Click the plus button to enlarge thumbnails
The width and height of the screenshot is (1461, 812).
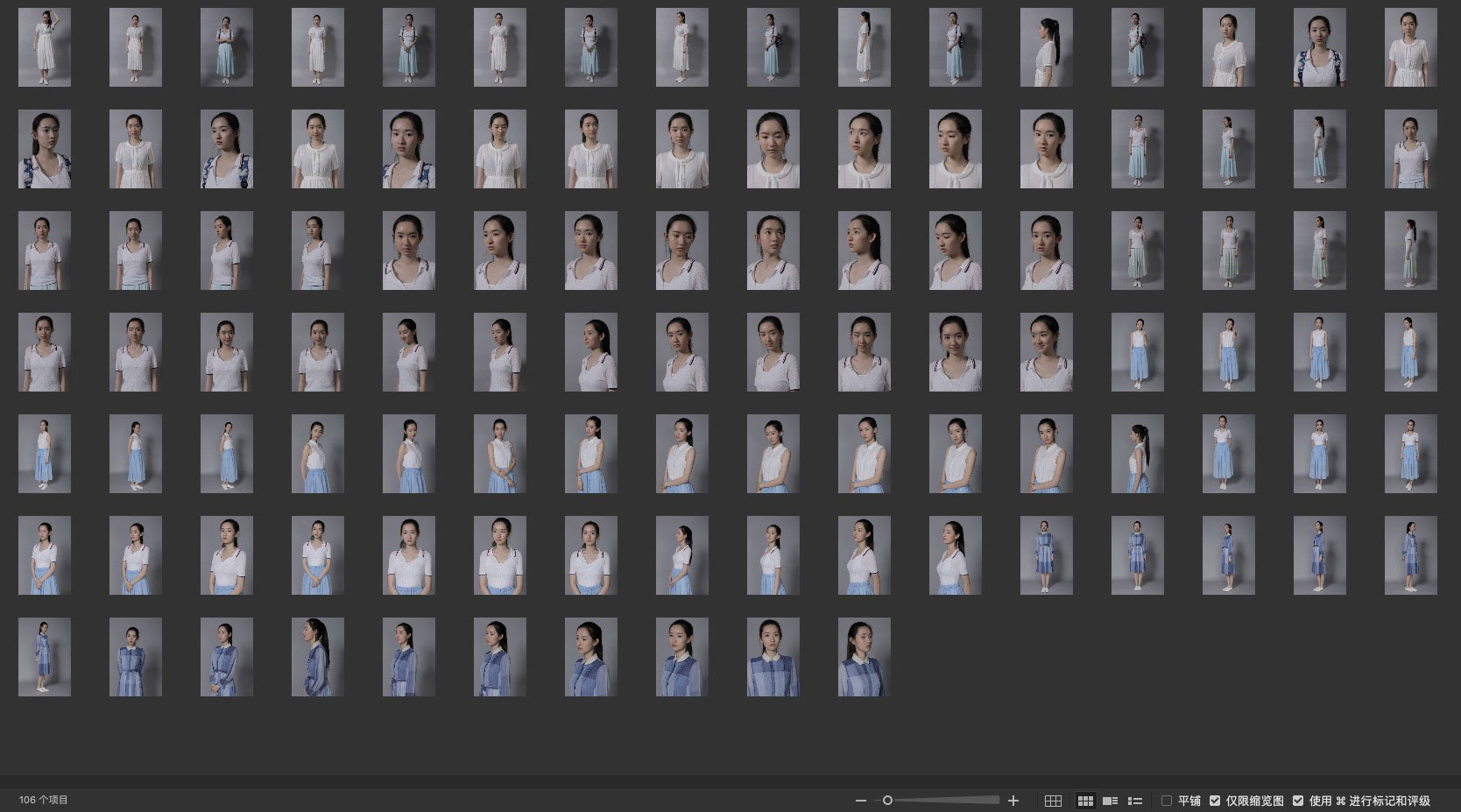click(1013, 801)
